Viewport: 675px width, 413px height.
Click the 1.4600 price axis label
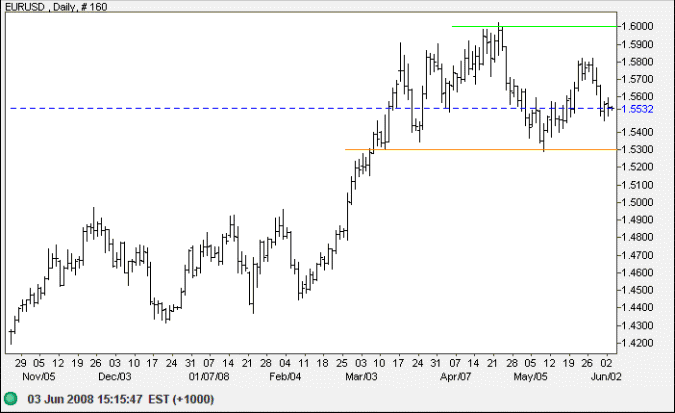(638, 273)
